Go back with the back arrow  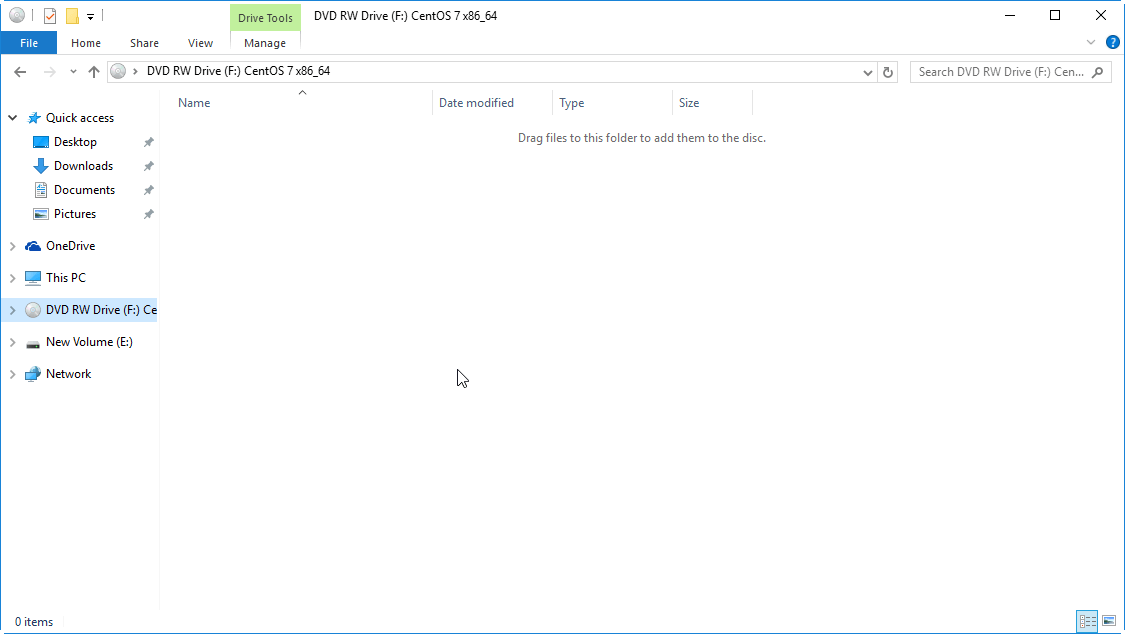click(x=20, y=72)
